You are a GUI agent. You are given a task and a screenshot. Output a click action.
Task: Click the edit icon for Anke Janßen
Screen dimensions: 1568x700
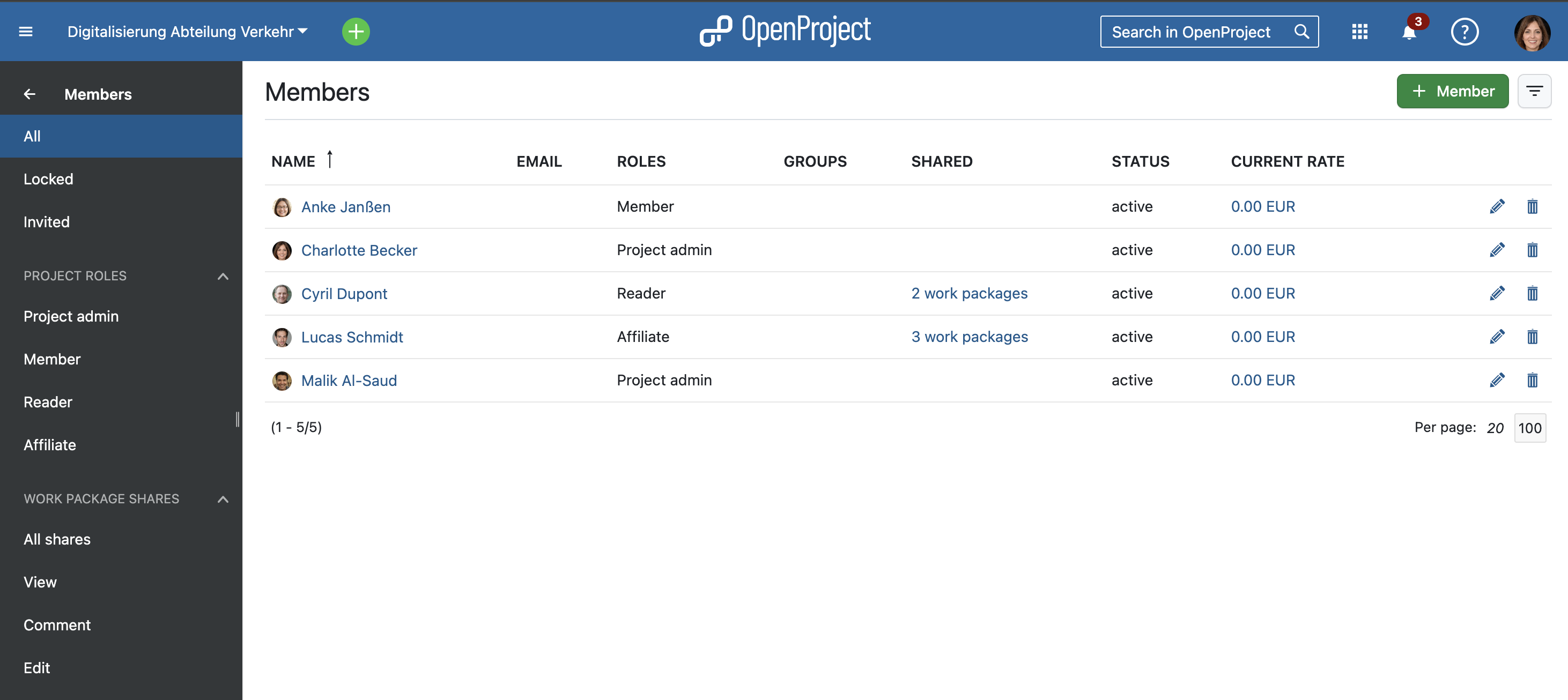coord(1497,206)
